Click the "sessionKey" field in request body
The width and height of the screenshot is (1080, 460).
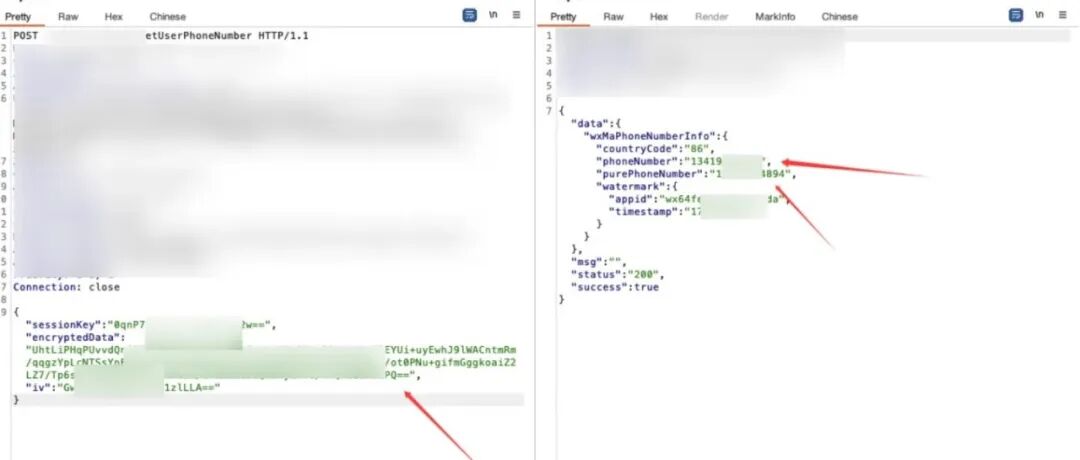(151, 325)
